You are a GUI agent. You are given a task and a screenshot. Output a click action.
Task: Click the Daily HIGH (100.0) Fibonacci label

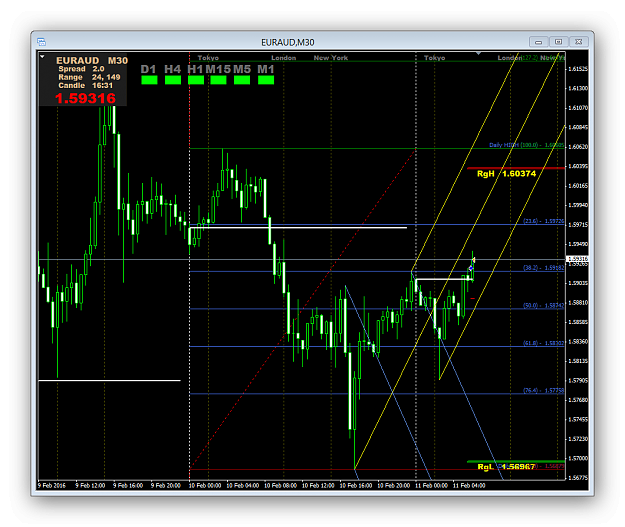pyautogui.click(x=526, y=145)
